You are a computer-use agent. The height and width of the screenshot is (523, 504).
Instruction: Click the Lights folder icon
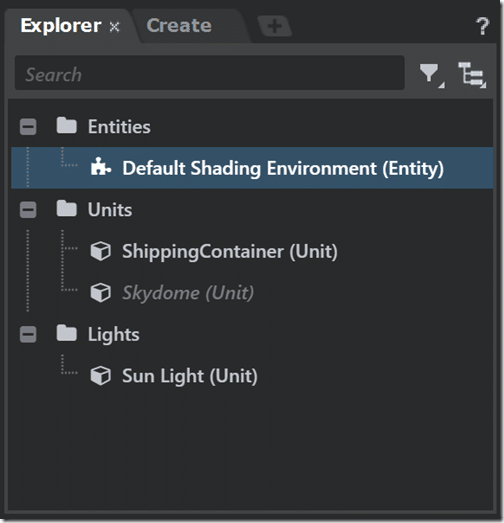67,333
